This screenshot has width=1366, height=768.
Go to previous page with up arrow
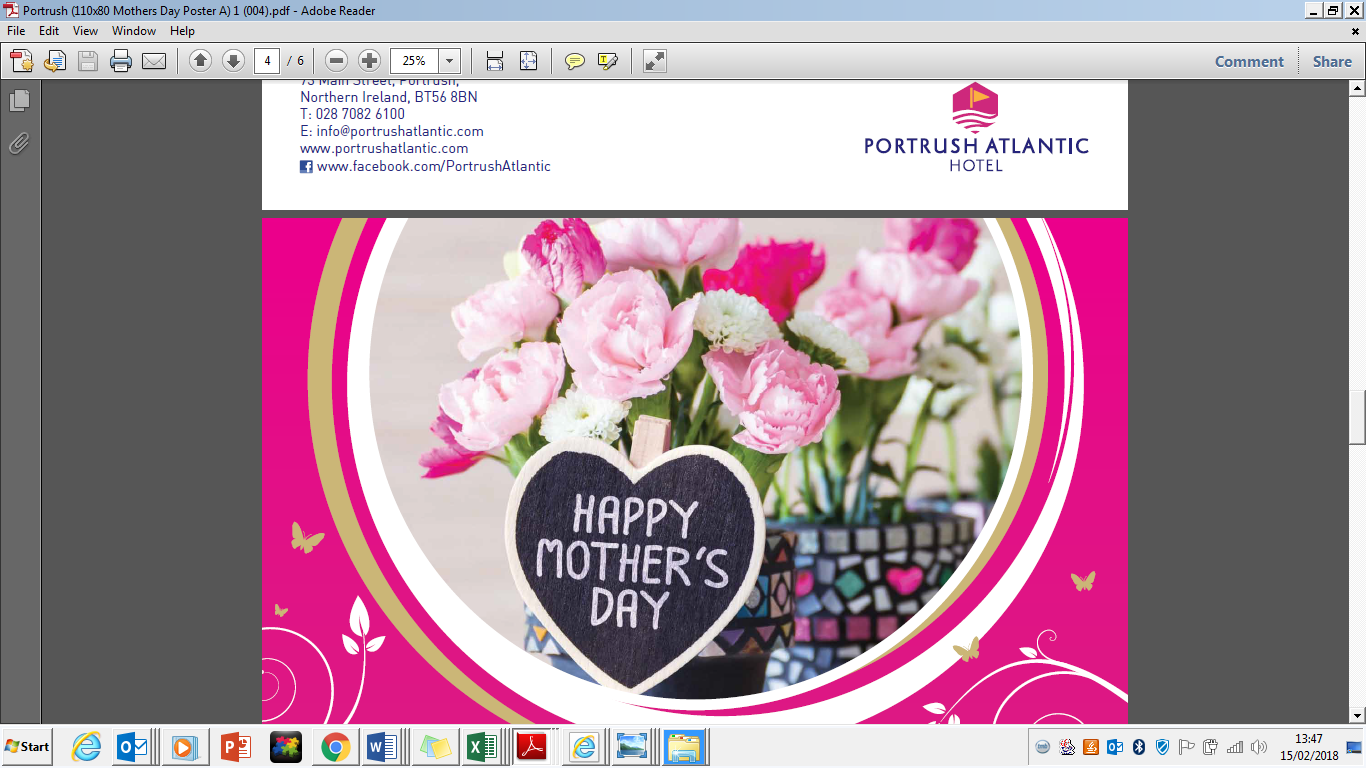coord(200,61)
